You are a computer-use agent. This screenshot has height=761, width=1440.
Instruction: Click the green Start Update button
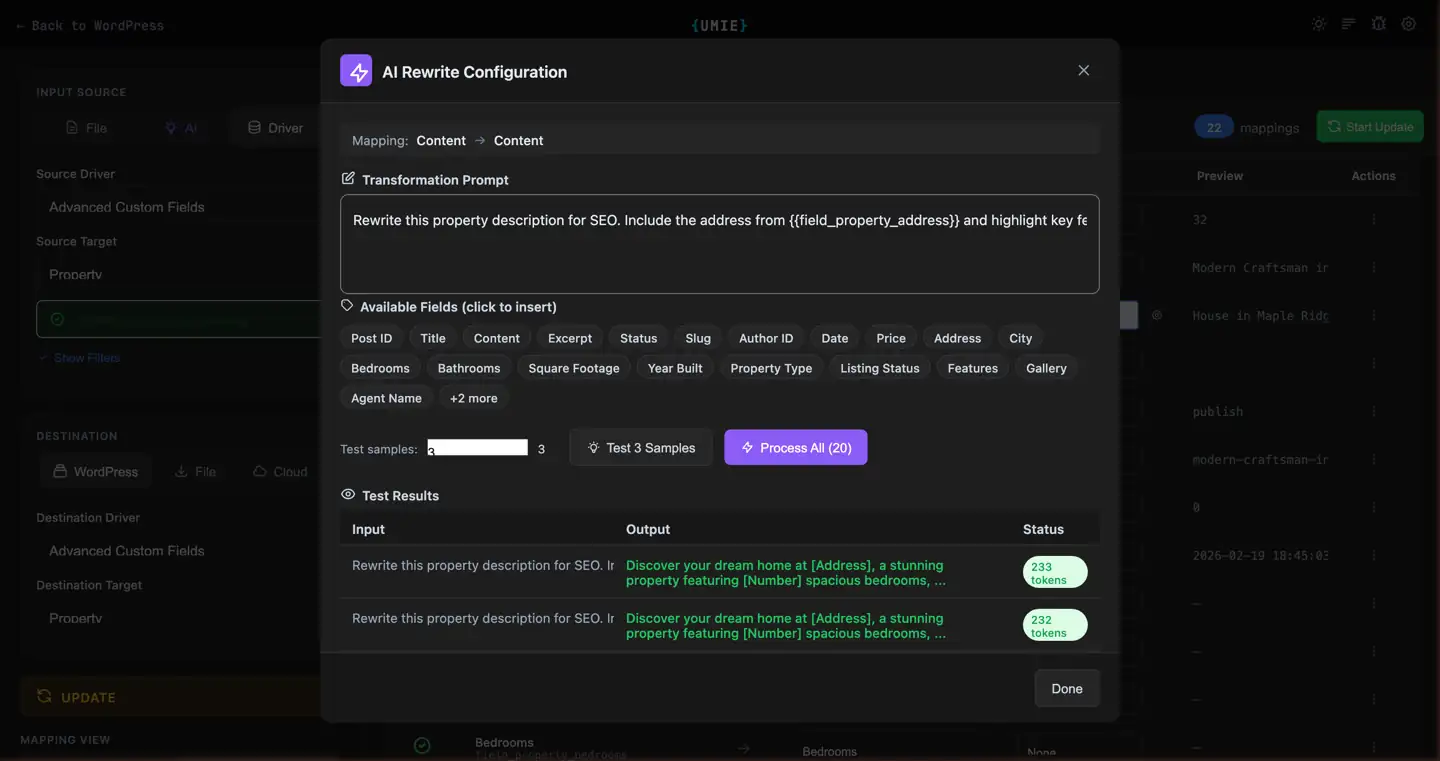(1370, 127)
